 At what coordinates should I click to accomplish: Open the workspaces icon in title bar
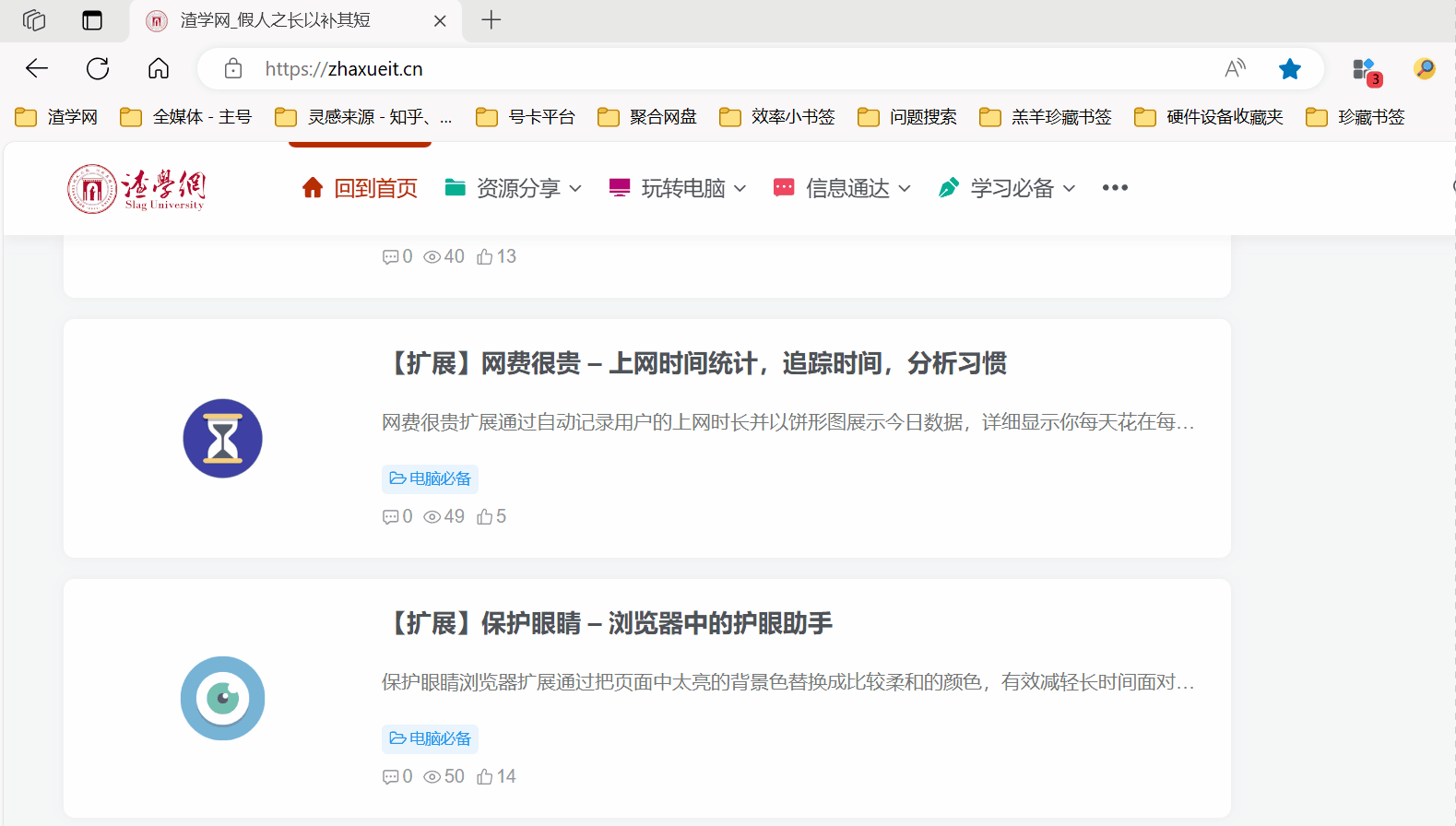pyautogui.click(x=34, y=20)
